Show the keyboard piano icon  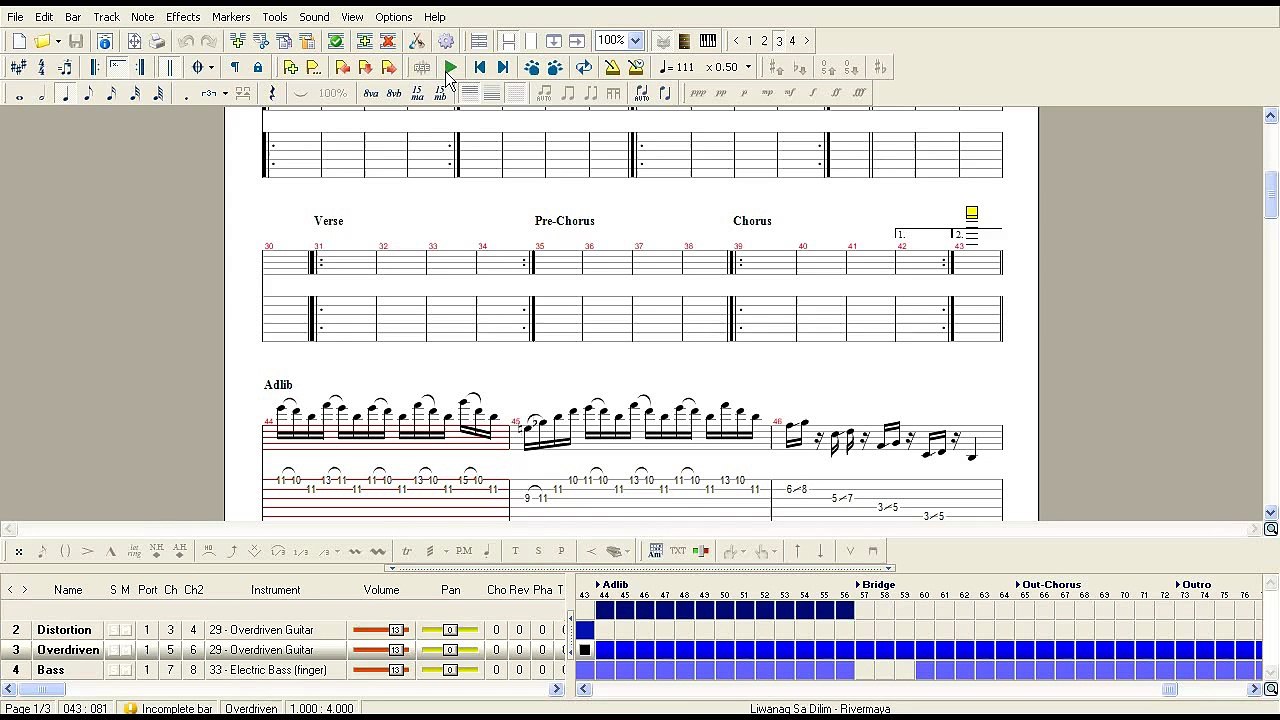708,41
